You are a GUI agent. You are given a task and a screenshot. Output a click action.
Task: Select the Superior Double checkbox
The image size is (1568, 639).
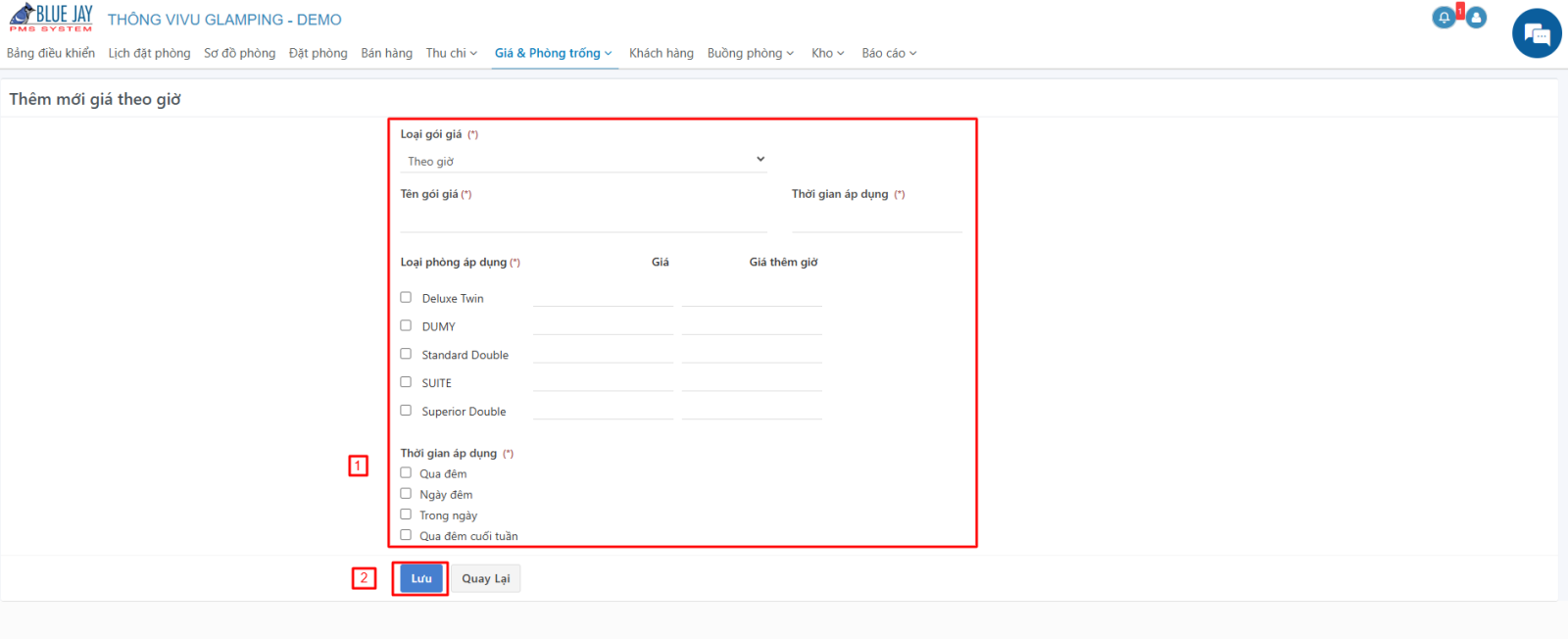pos(406,411)
